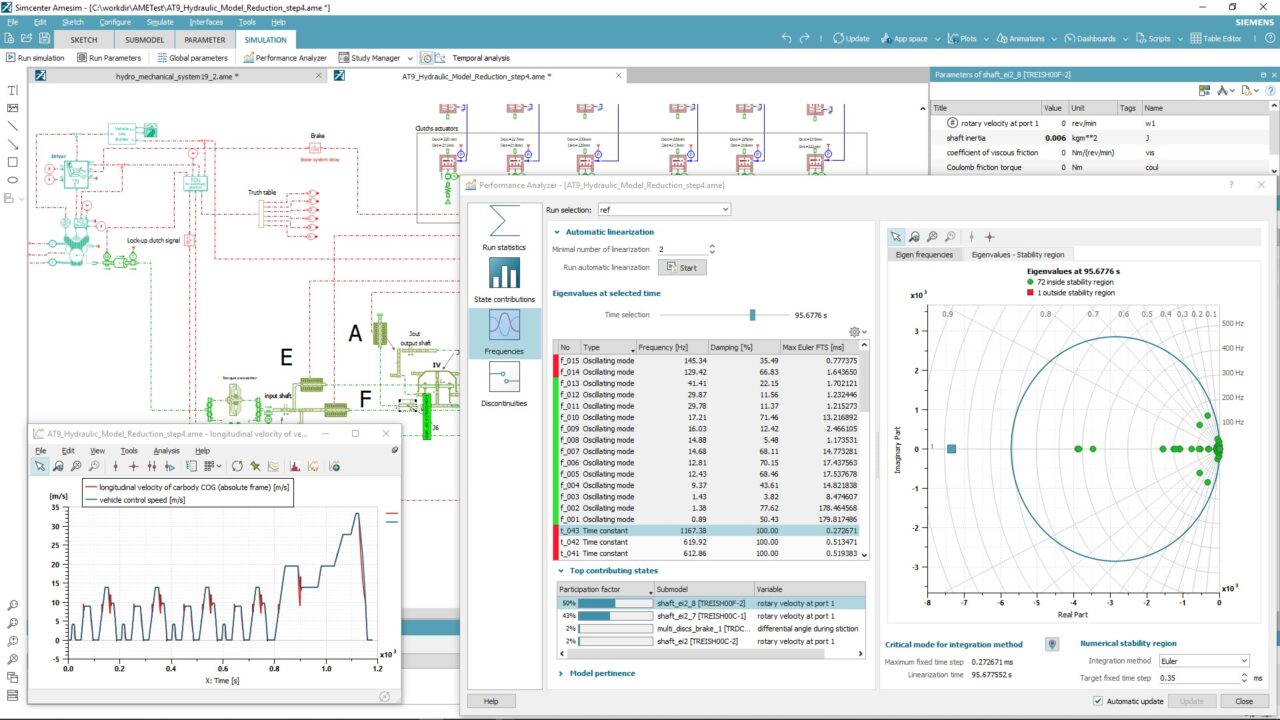Select the Run simulation icon
Viewport: 1280px width, 720px height.
pos(12,57)
